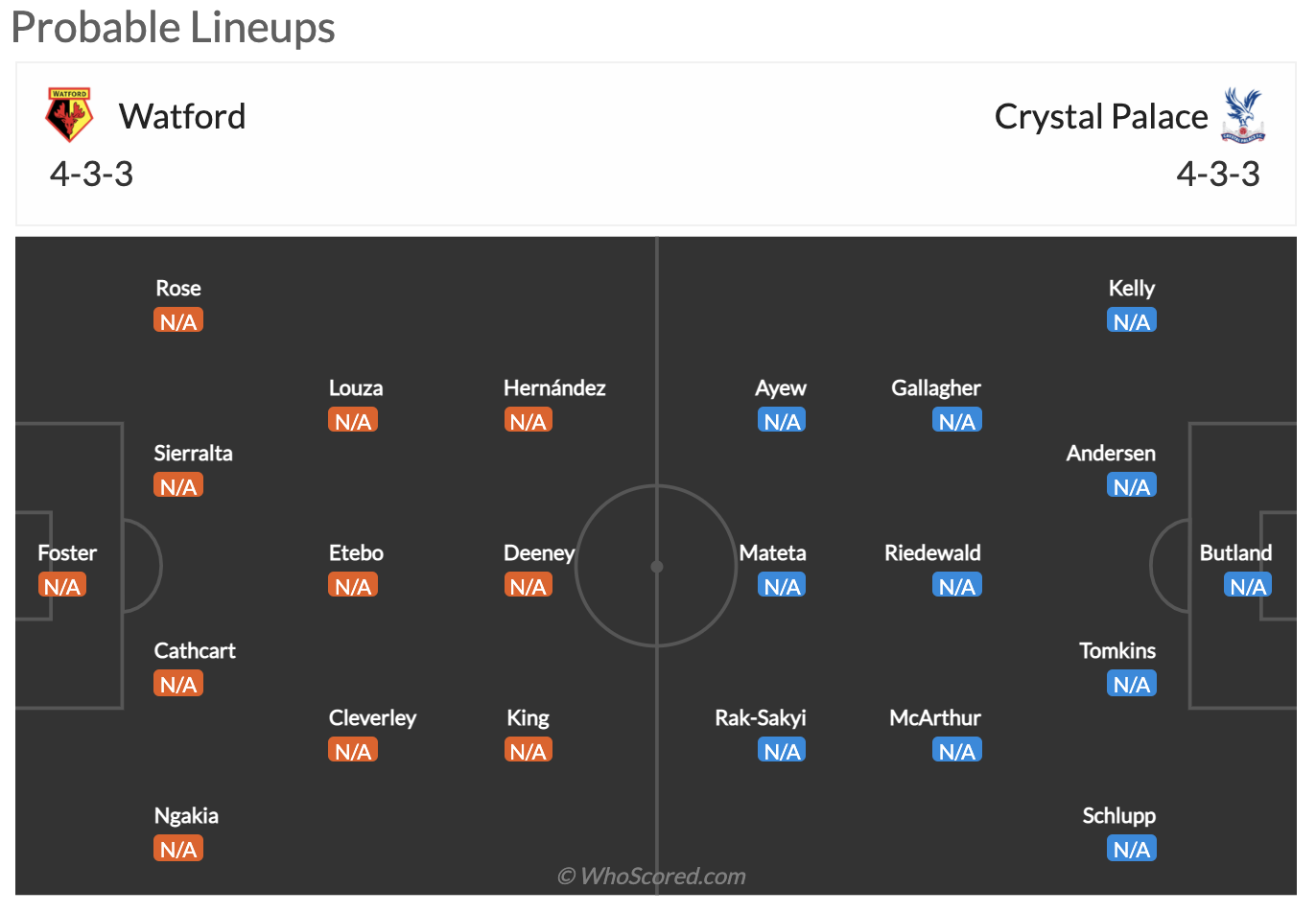Viewport: 1316px width, 913px height.
Task: Click the Sierralta player label
Action: (194, 453)
